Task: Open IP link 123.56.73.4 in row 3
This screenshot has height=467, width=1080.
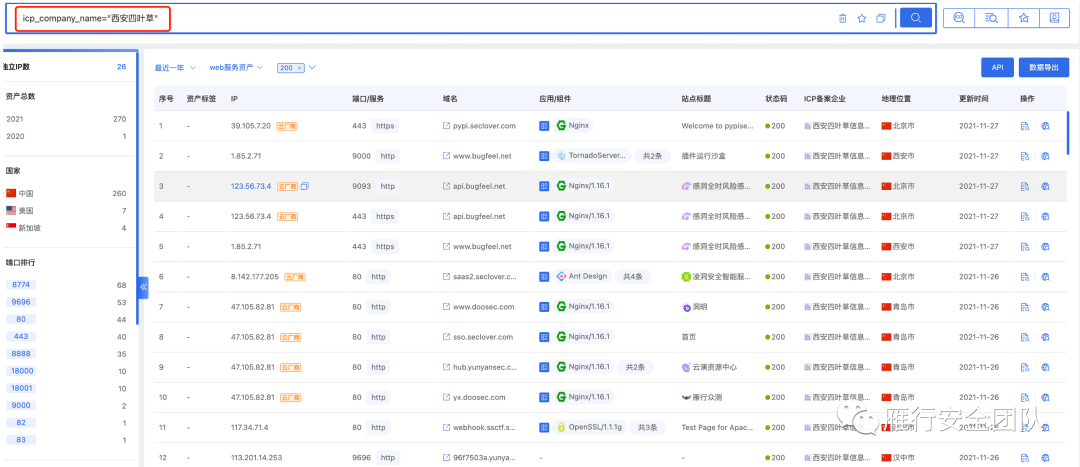Action: point(251,186)
